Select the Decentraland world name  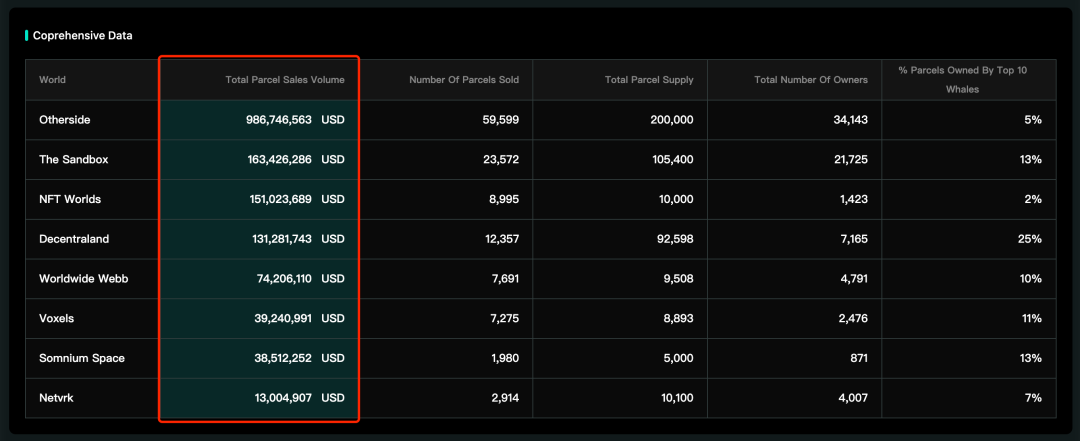74,239
